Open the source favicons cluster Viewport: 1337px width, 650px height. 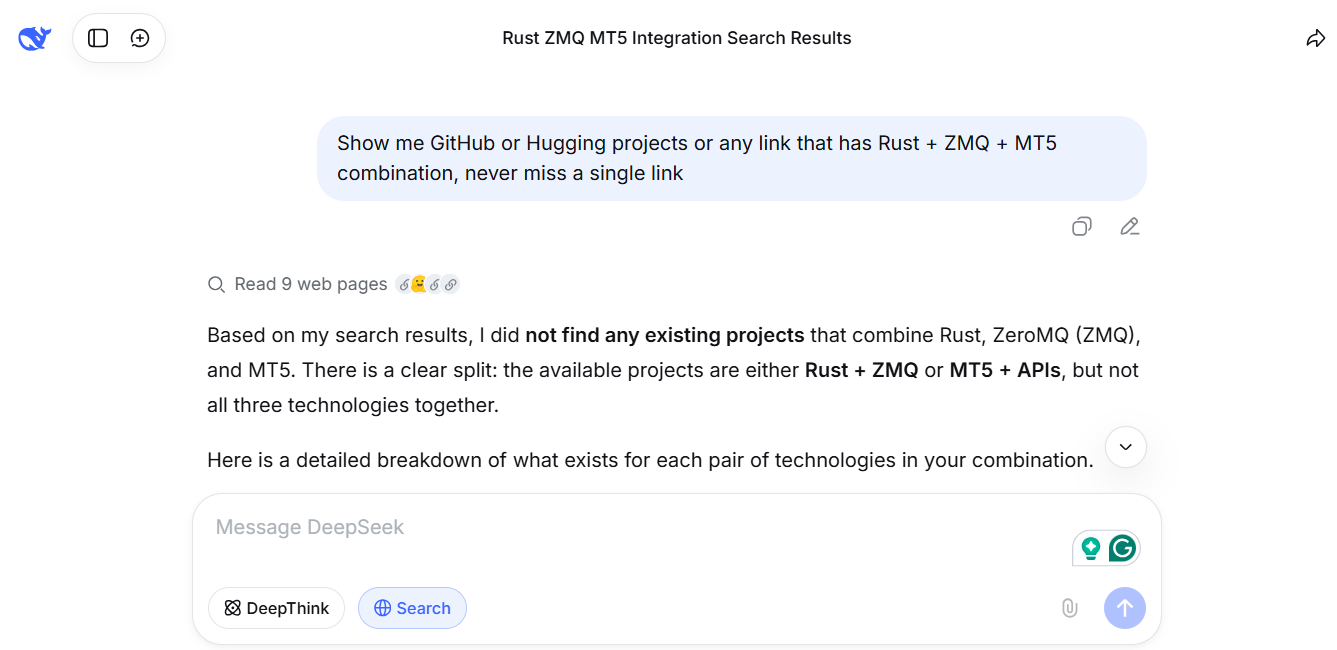click(x=427, y=284)
